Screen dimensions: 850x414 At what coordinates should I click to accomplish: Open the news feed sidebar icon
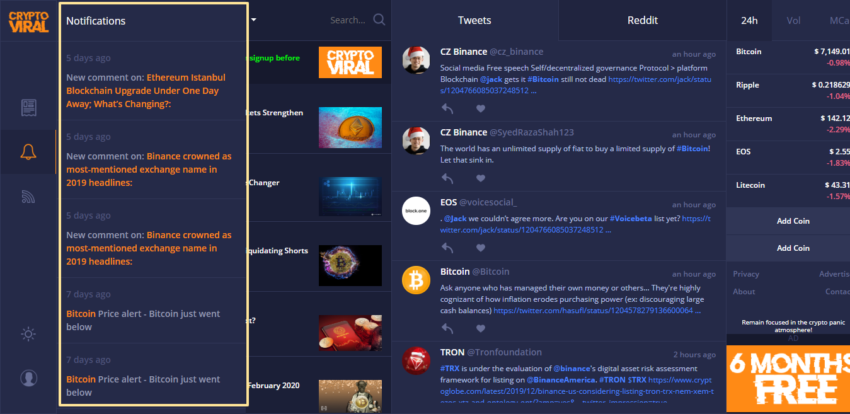point(28,108)
